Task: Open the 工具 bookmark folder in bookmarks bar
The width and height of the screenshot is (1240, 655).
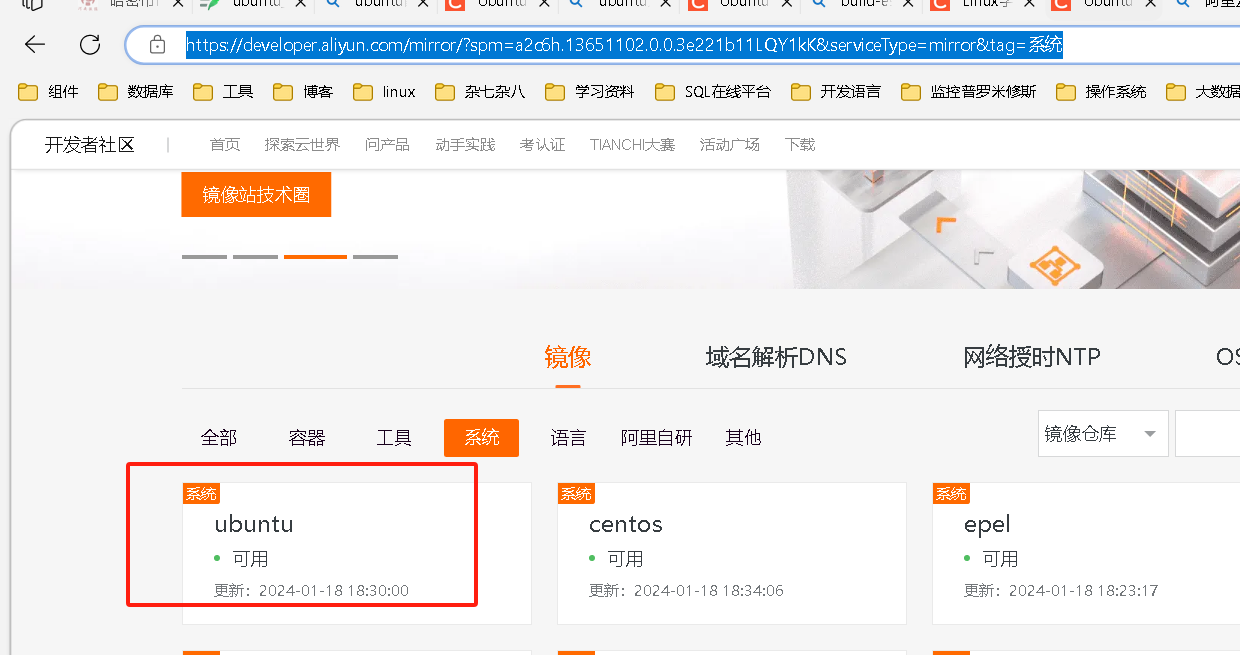Action: (224, 92)
